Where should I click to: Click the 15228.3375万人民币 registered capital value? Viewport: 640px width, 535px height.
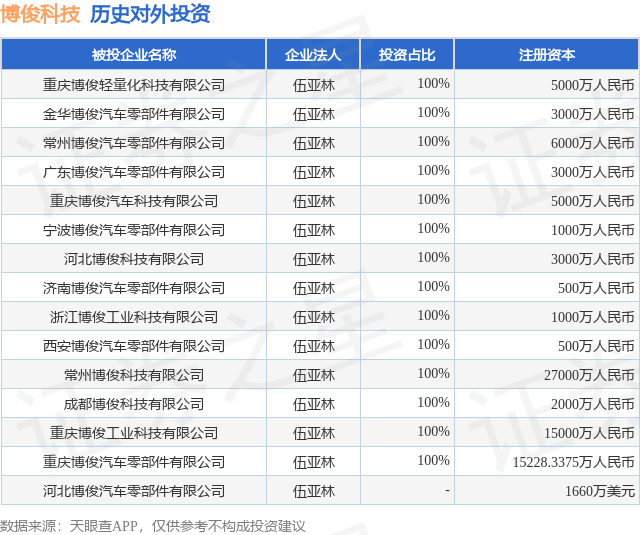574,462
